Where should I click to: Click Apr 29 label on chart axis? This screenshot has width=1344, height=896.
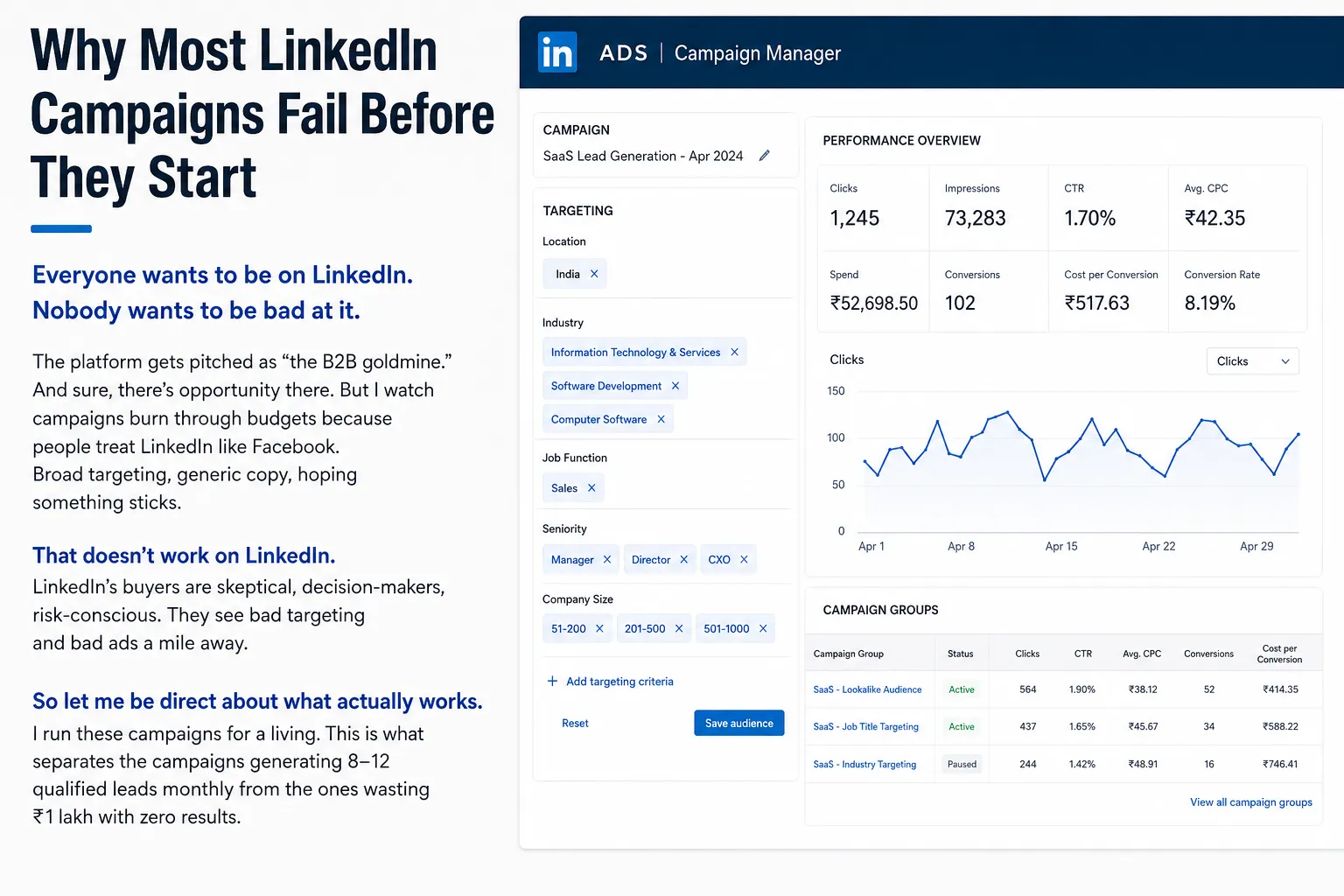(x=1256, y=546)
